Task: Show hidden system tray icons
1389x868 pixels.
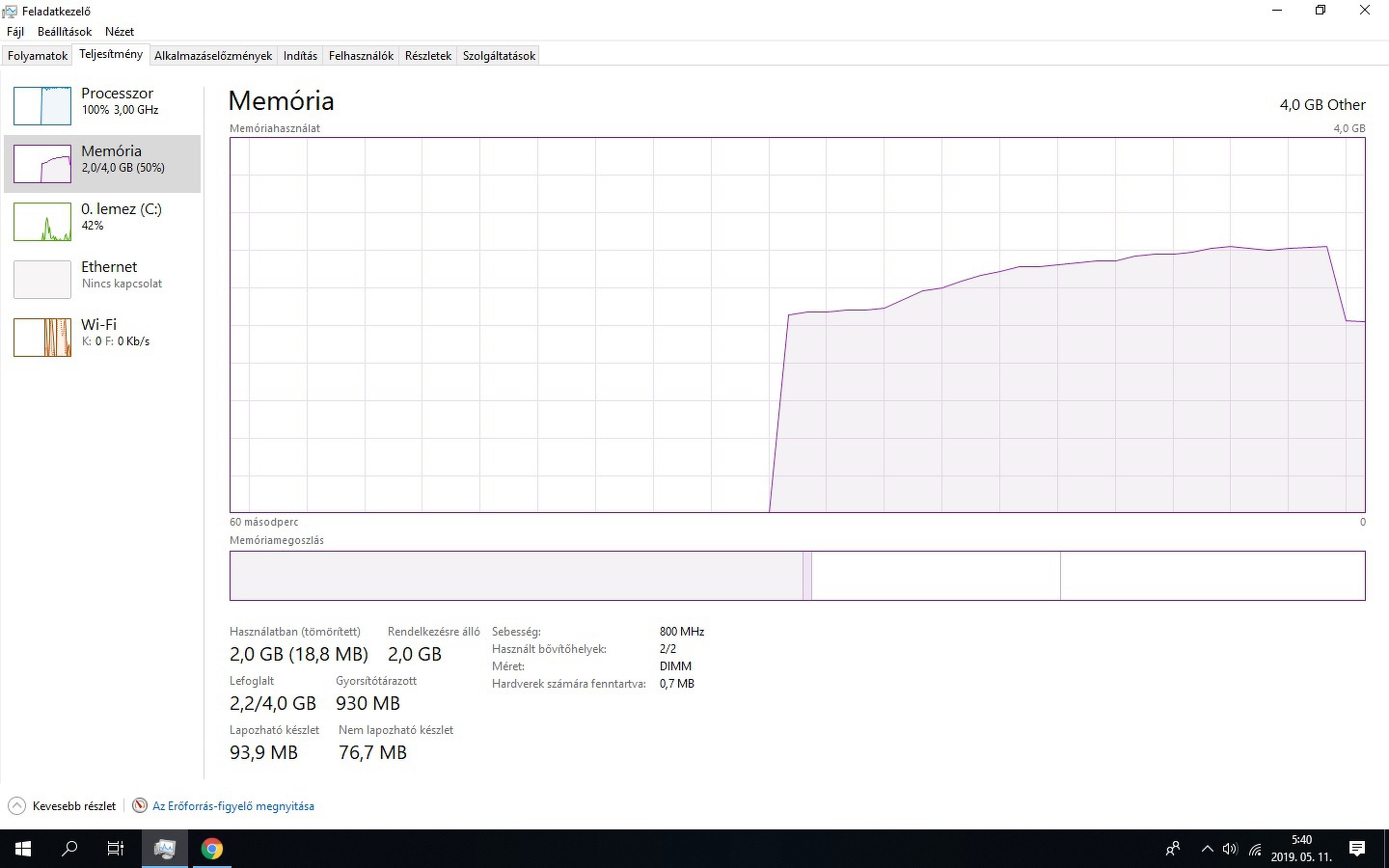Action: [1207, 849]
